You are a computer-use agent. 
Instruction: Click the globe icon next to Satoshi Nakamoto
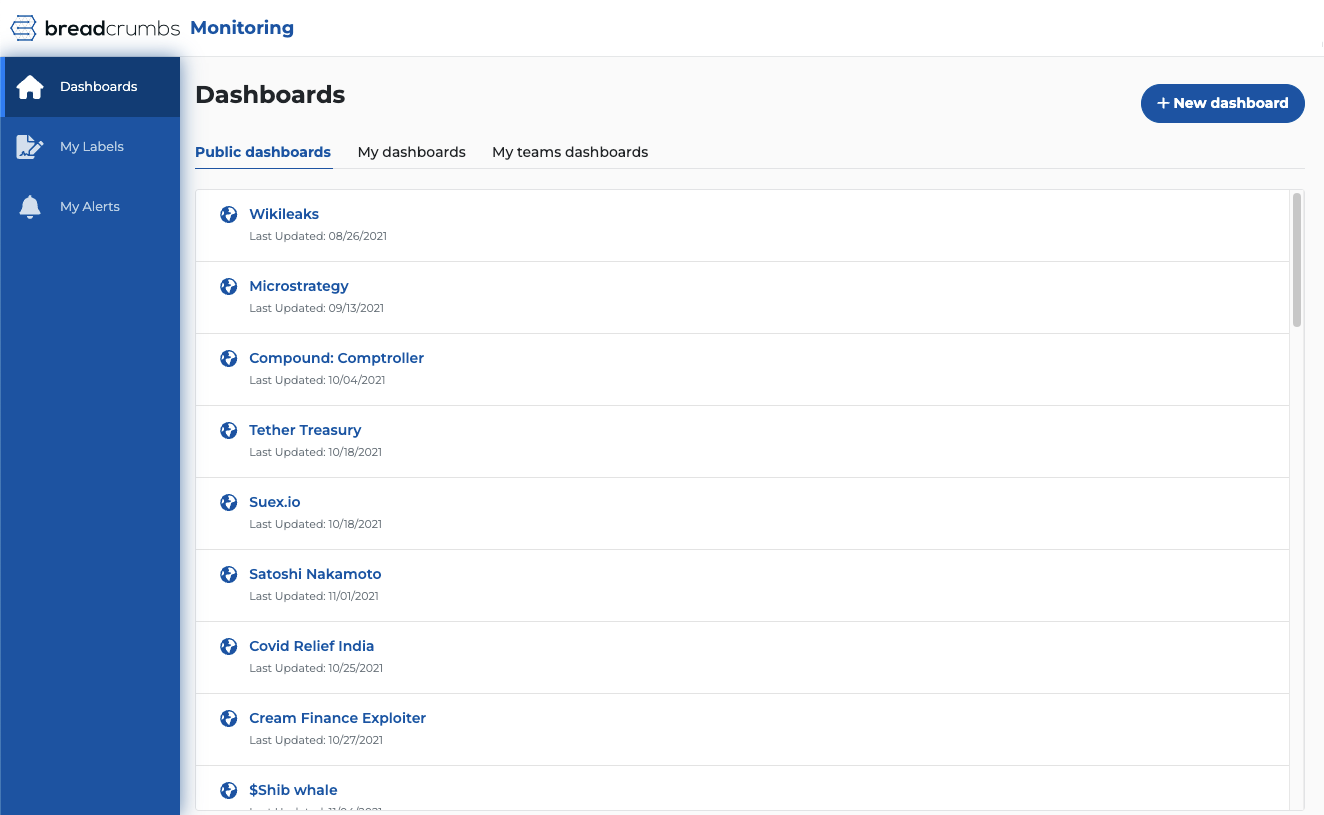(x=228, y=574)
